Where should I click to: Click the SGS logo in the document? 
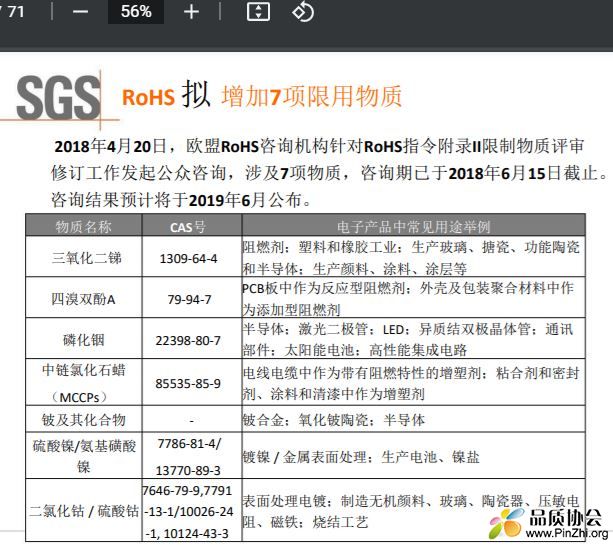tap(59, 98)
